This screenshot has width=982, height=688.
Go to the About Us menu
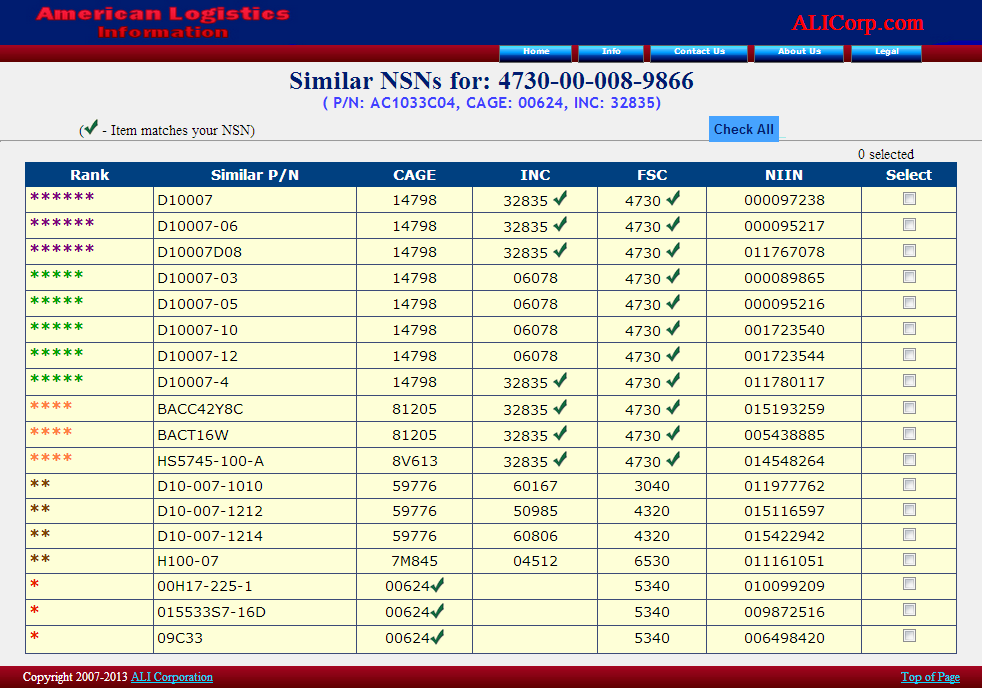tap(799, 52)
